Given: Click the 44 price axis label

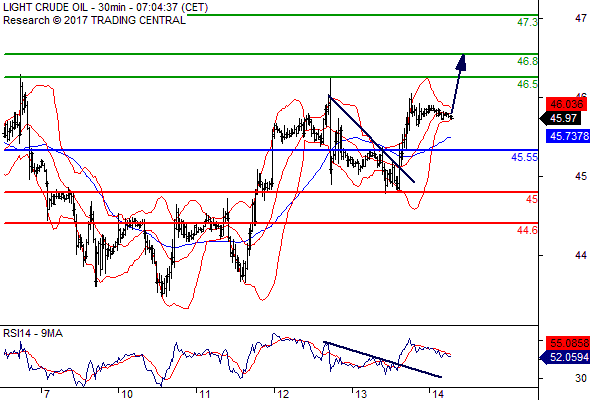Looking at the screenshot, I should [x=581, y=255].
